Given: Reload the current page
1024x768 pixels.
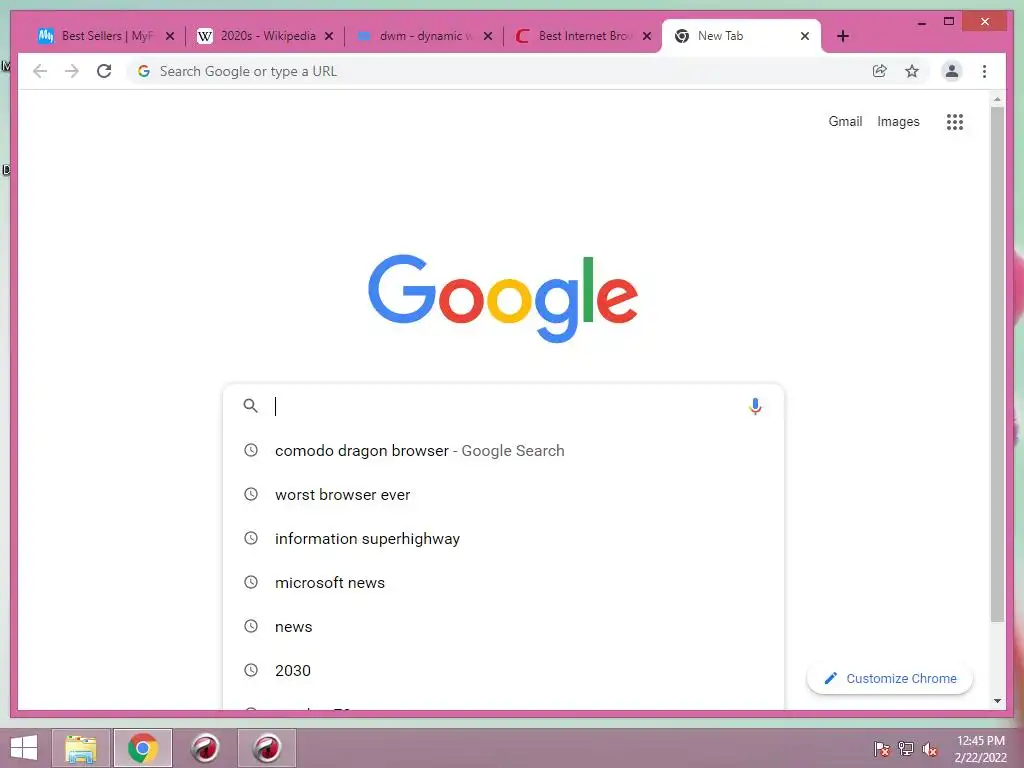Looking at the screenshot, I should (x=104, y=71).
